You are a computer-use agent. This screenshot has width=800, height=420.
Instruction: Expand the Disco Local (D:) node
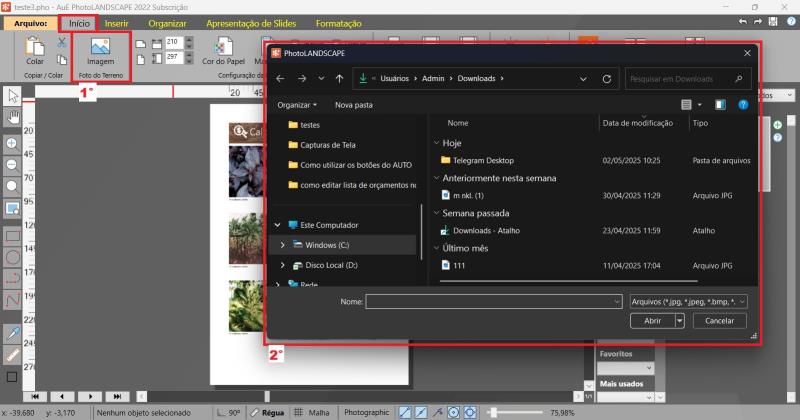point(282,265)
